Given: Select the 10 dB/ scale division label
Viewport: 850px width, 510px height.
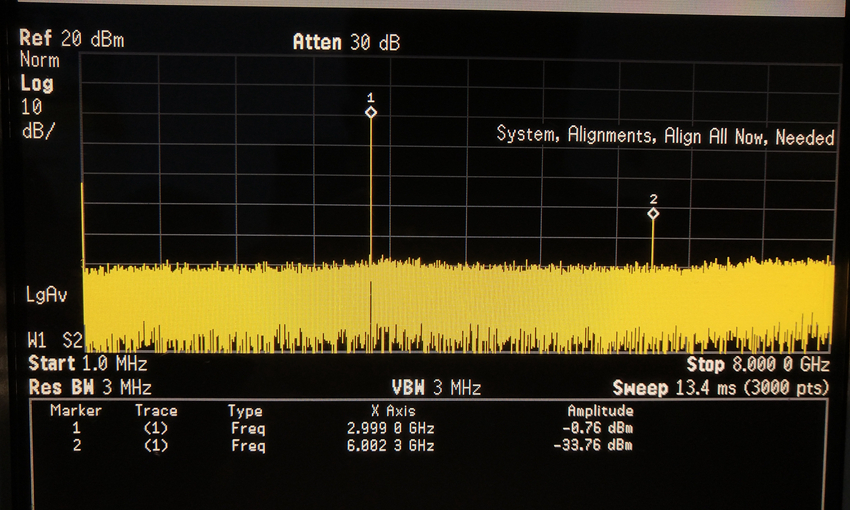Looking at the screenshot, I should (x=39, y=118).
